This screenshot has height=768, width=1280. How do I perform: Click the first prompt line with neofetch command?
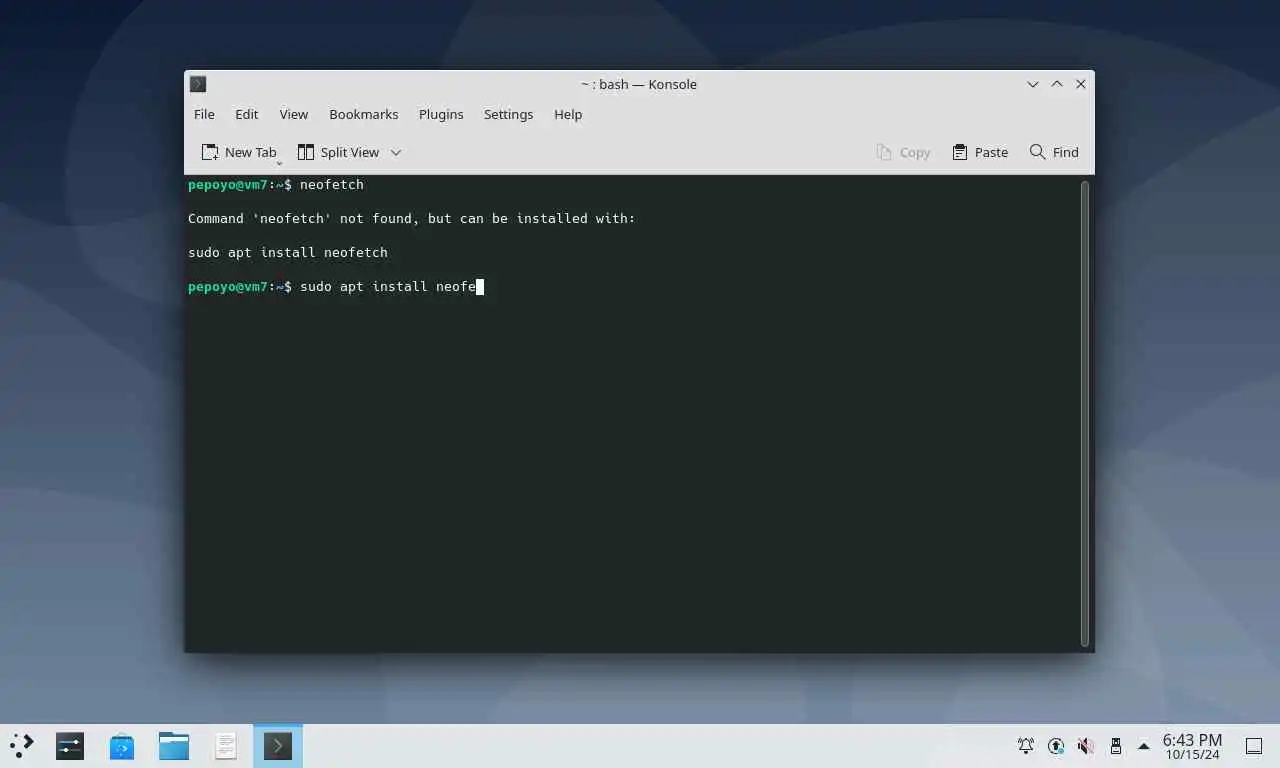[276, 184]
